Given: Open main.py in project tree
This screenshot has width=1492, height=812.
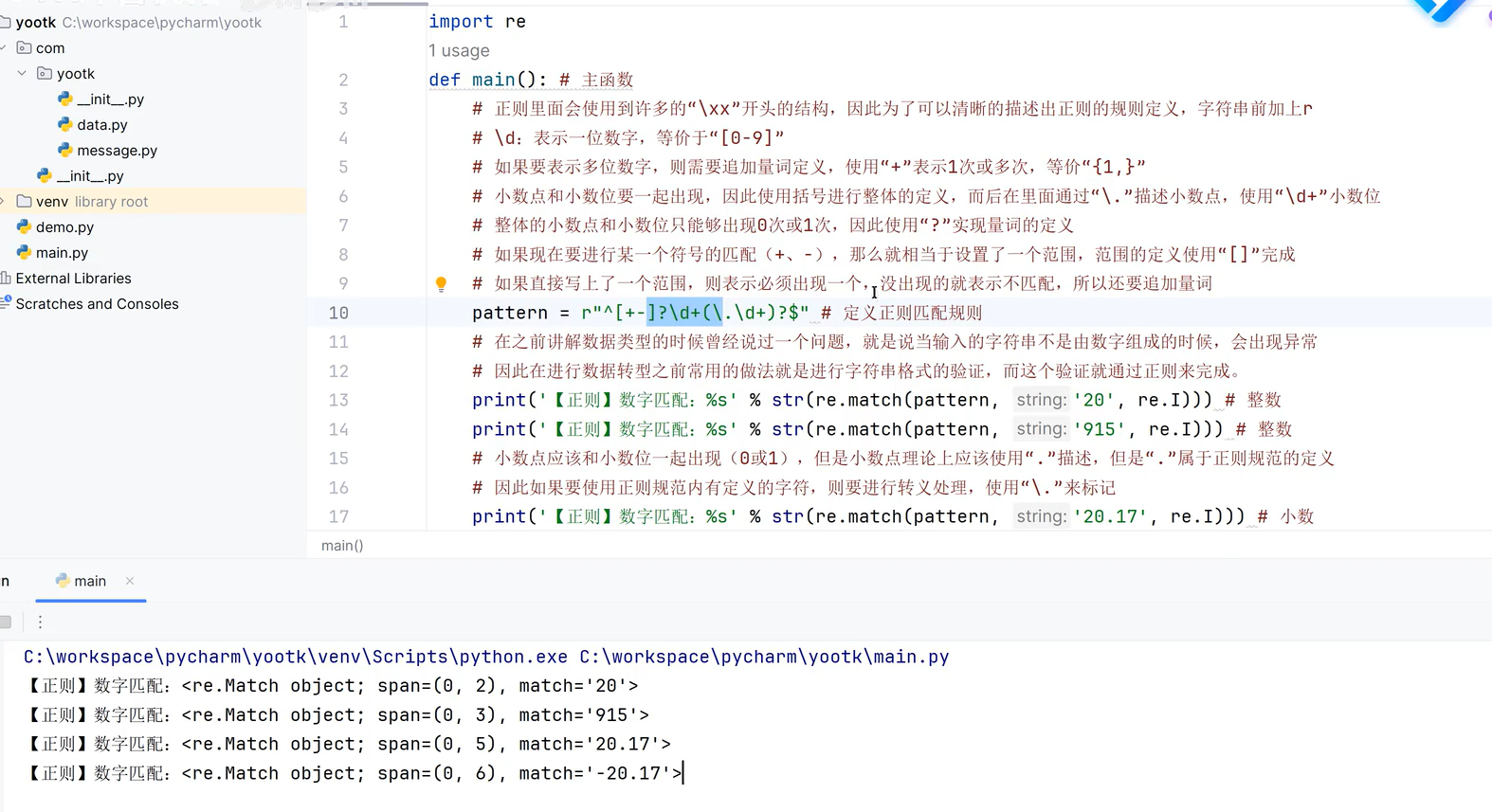Looking at the screenshot, I should point(62,253).
